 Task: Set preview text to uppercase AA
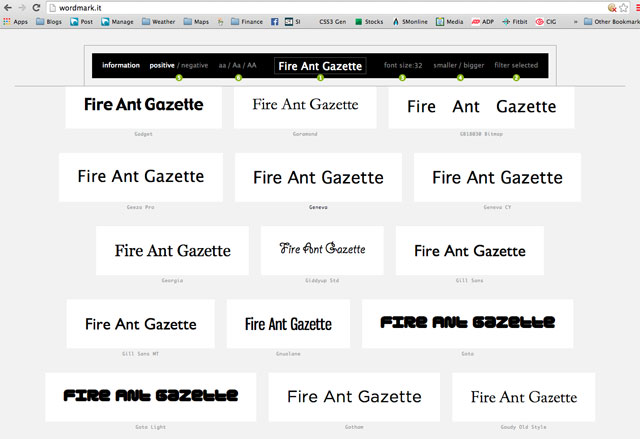coord(252,65)
